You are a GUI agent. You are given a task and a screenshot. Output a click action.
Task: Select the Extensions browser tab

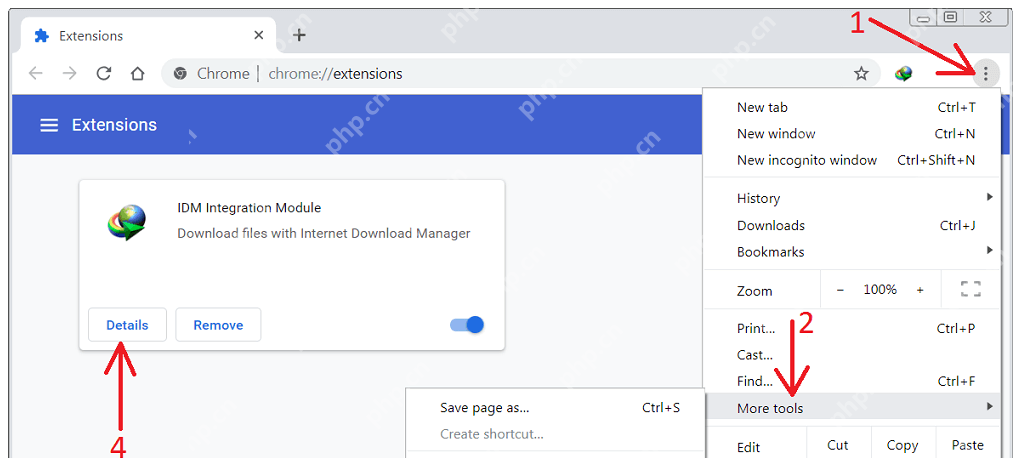(149, 35)
